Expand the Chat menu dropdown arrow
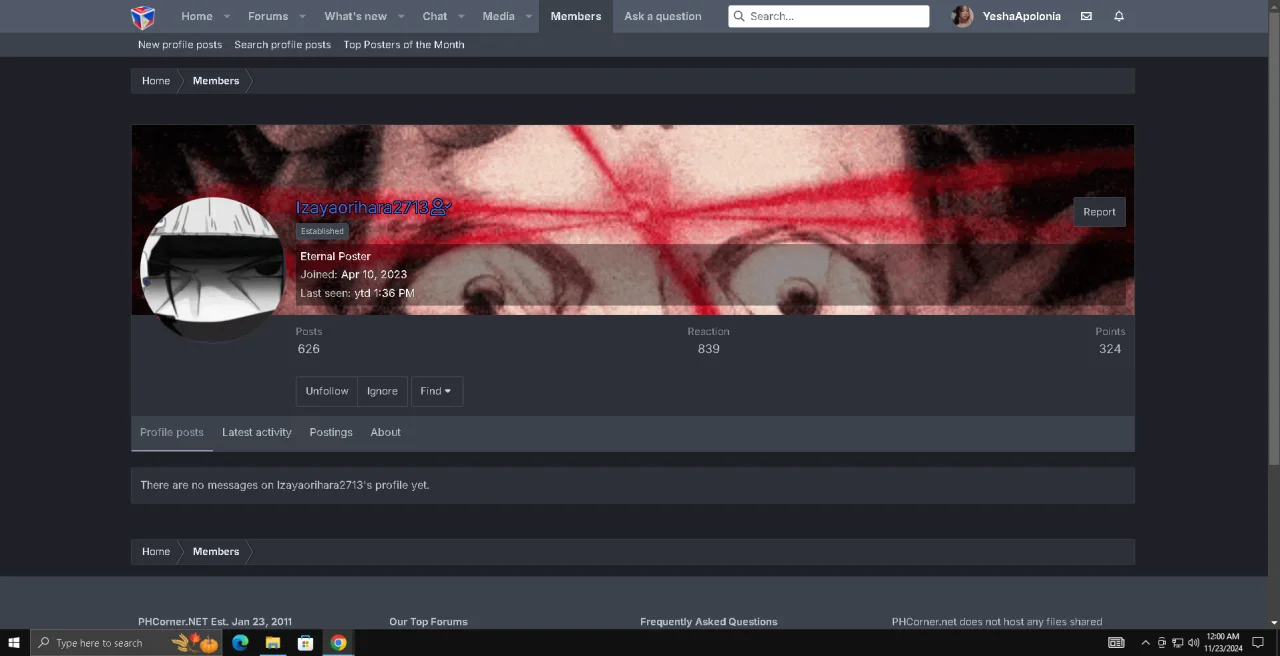 click(461, 16)
